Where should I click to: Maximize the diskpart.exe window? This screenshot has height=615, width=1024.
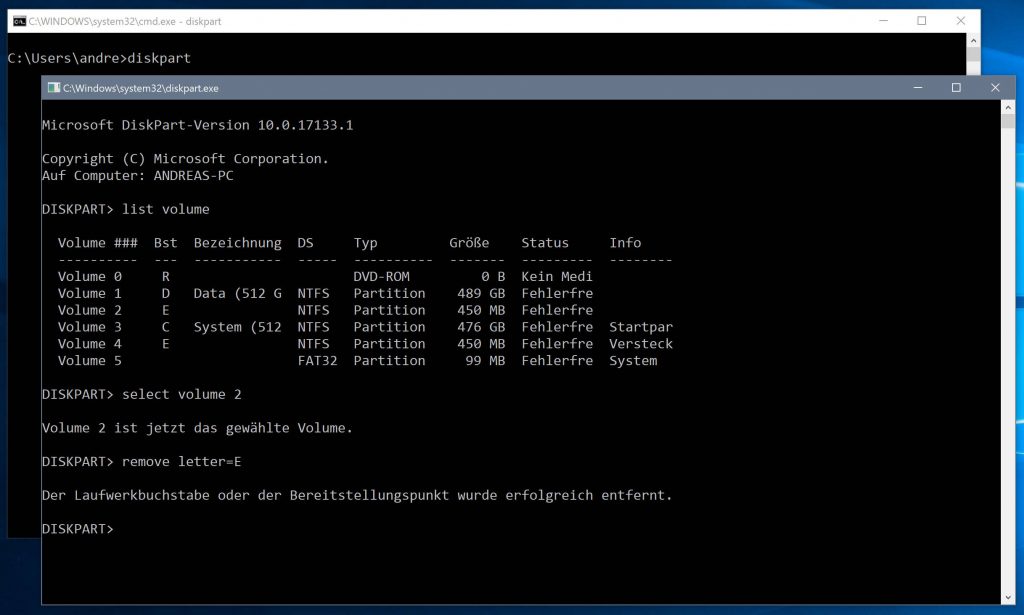tap(956, 87)
